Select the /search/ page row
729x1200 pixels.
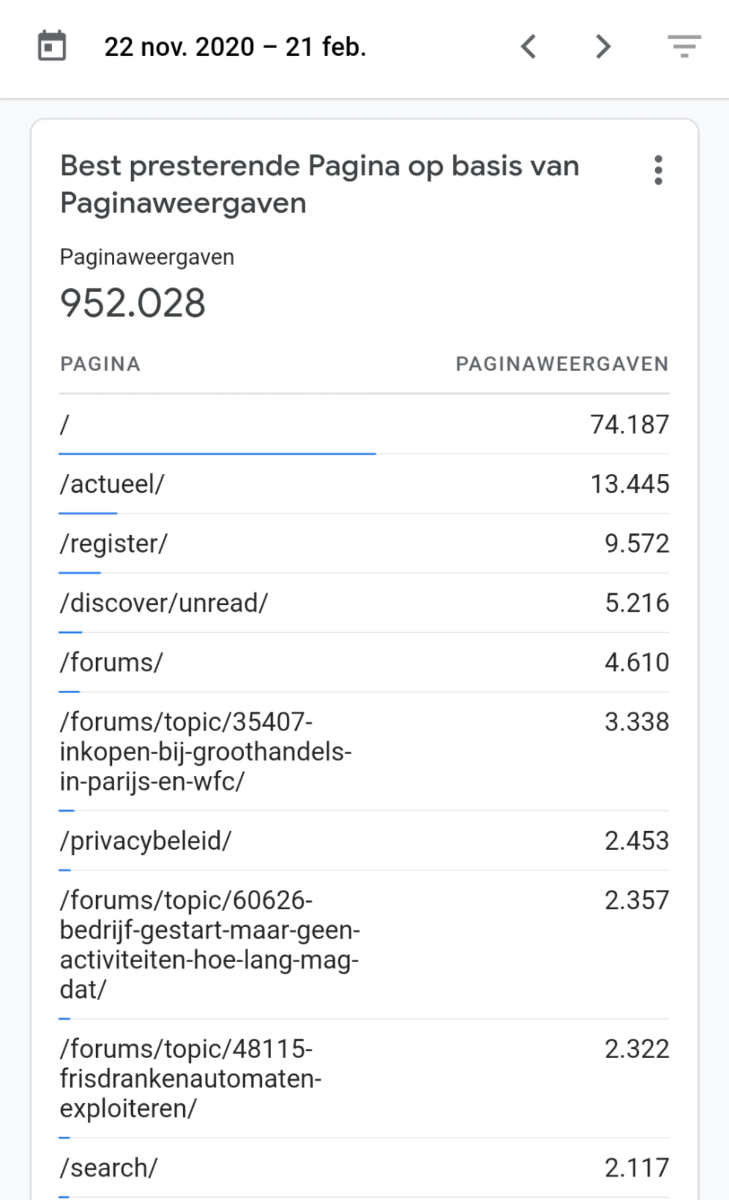(364, 1168)
